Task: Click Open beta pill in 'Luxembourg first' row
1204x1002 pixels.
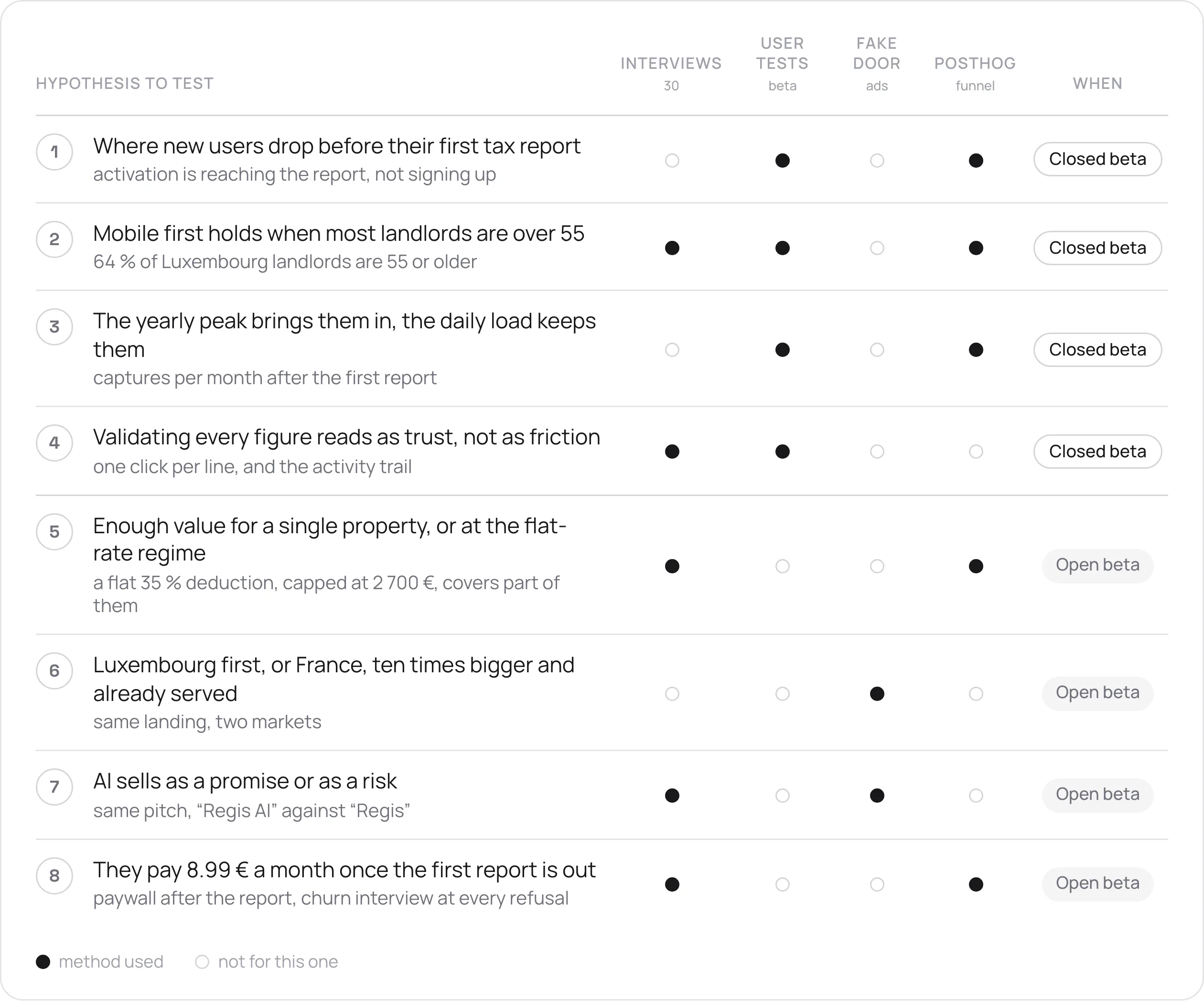Action: coord(1097,693)
